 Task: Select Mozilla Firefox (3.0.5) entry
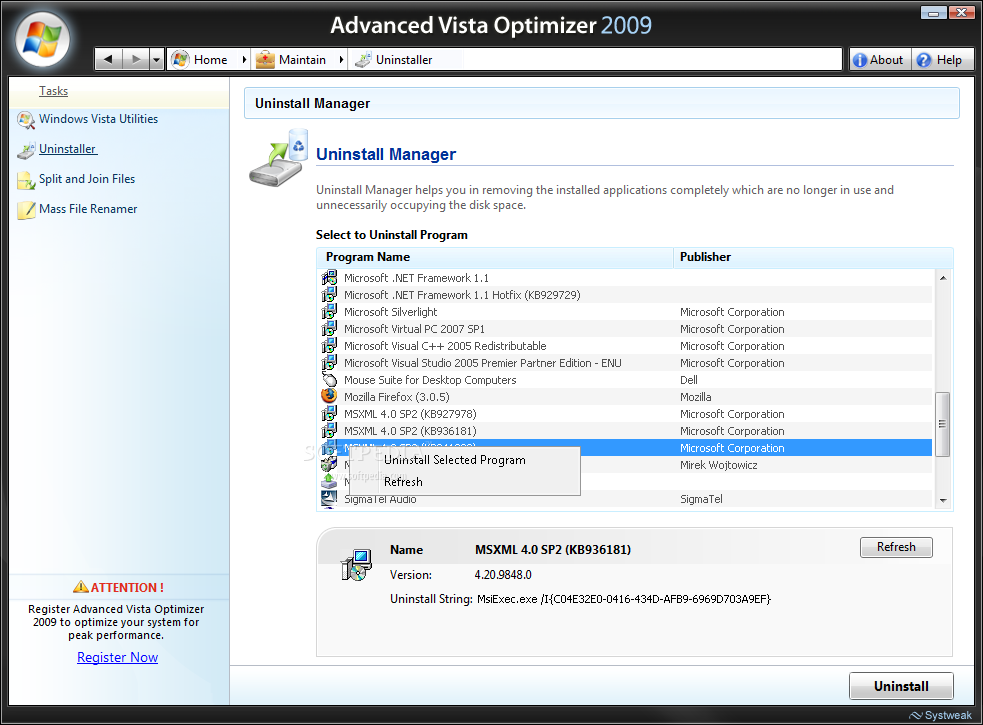(625, 396)
